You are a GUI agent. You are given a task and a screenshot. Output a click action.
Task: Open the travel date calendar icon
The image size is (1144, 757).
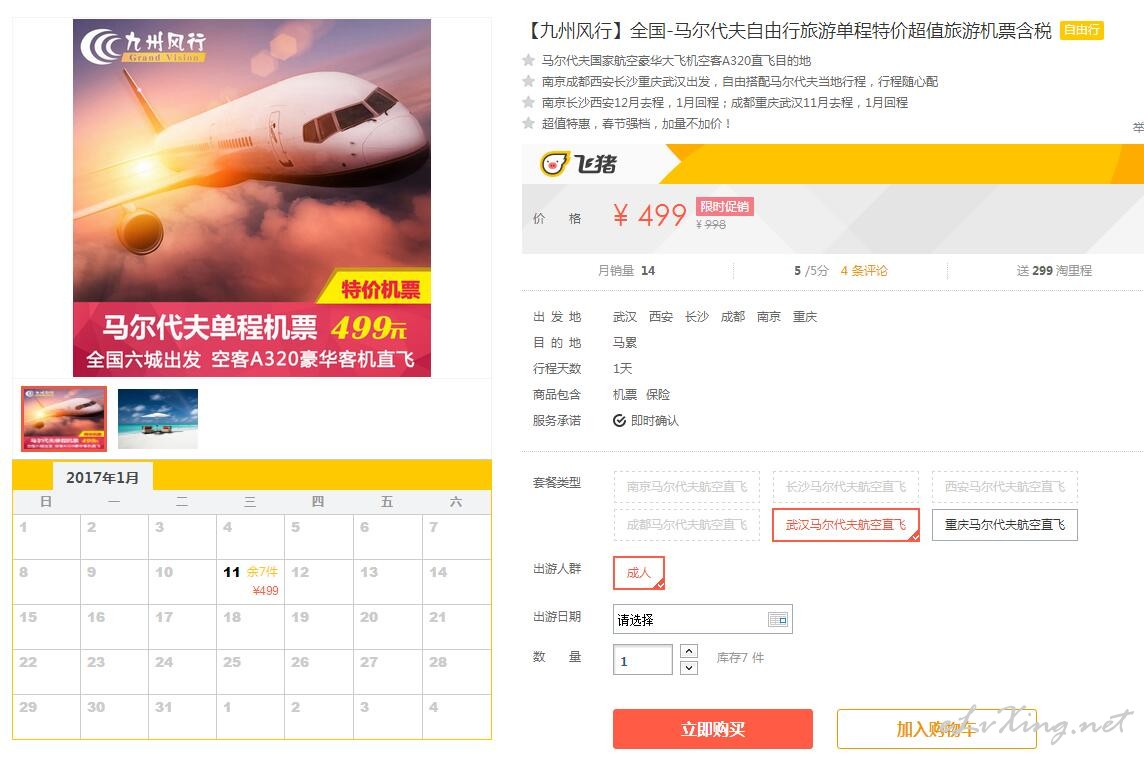coord(778,620)
